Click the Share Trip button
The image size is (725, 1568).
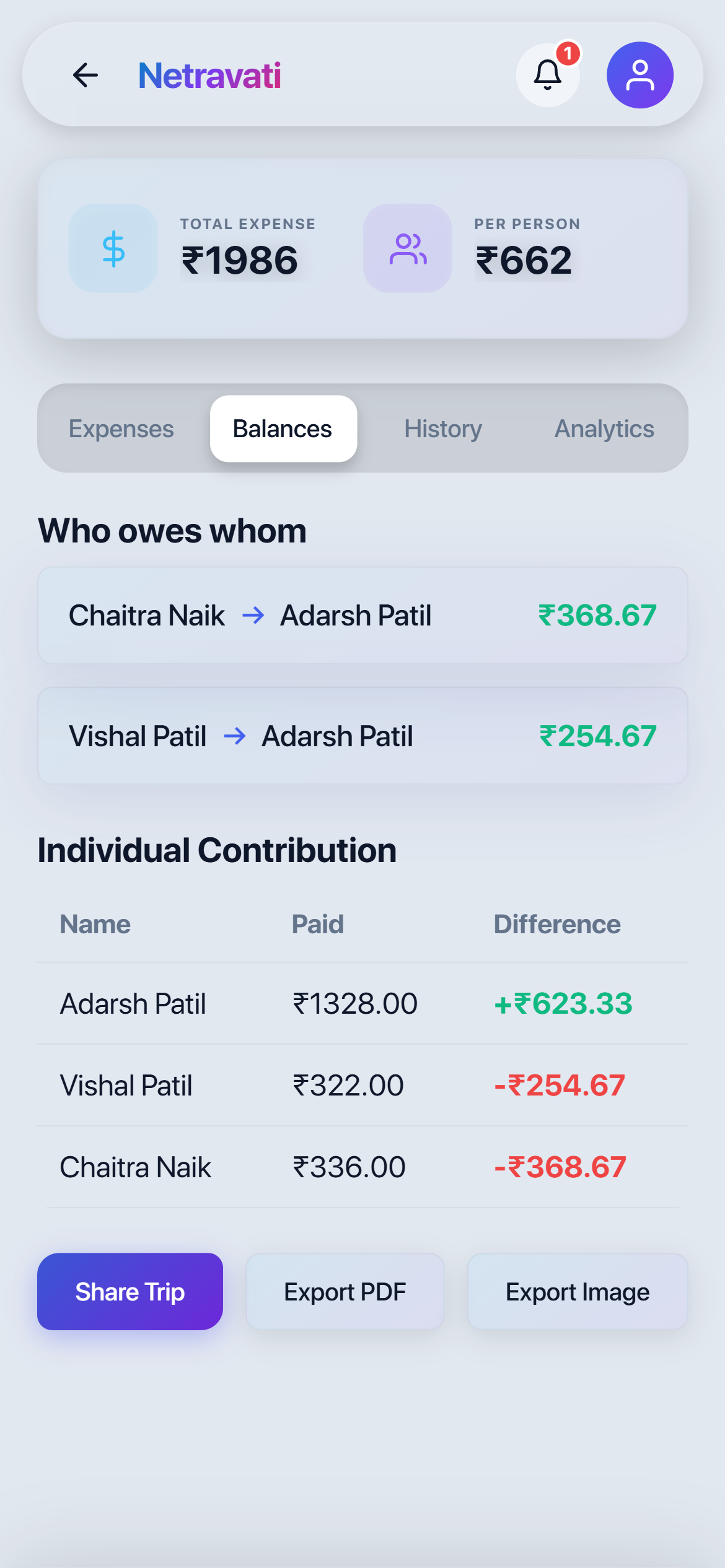point(130,1292)
